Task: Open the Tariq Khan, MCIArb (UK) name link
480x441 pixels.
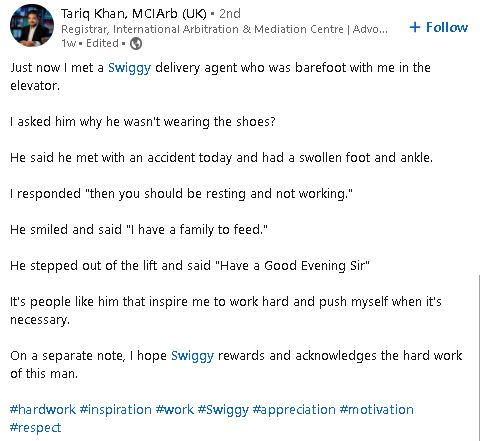Action: 134,14
